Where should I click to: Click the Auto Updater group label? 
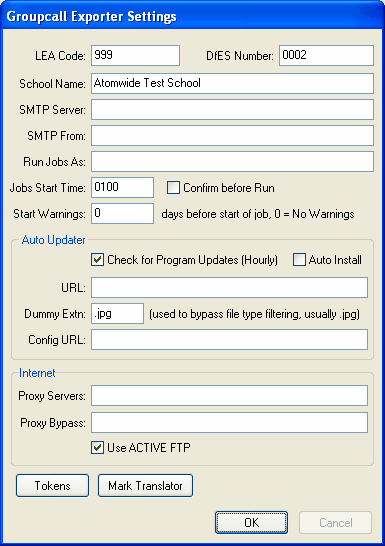coord(53,240)
